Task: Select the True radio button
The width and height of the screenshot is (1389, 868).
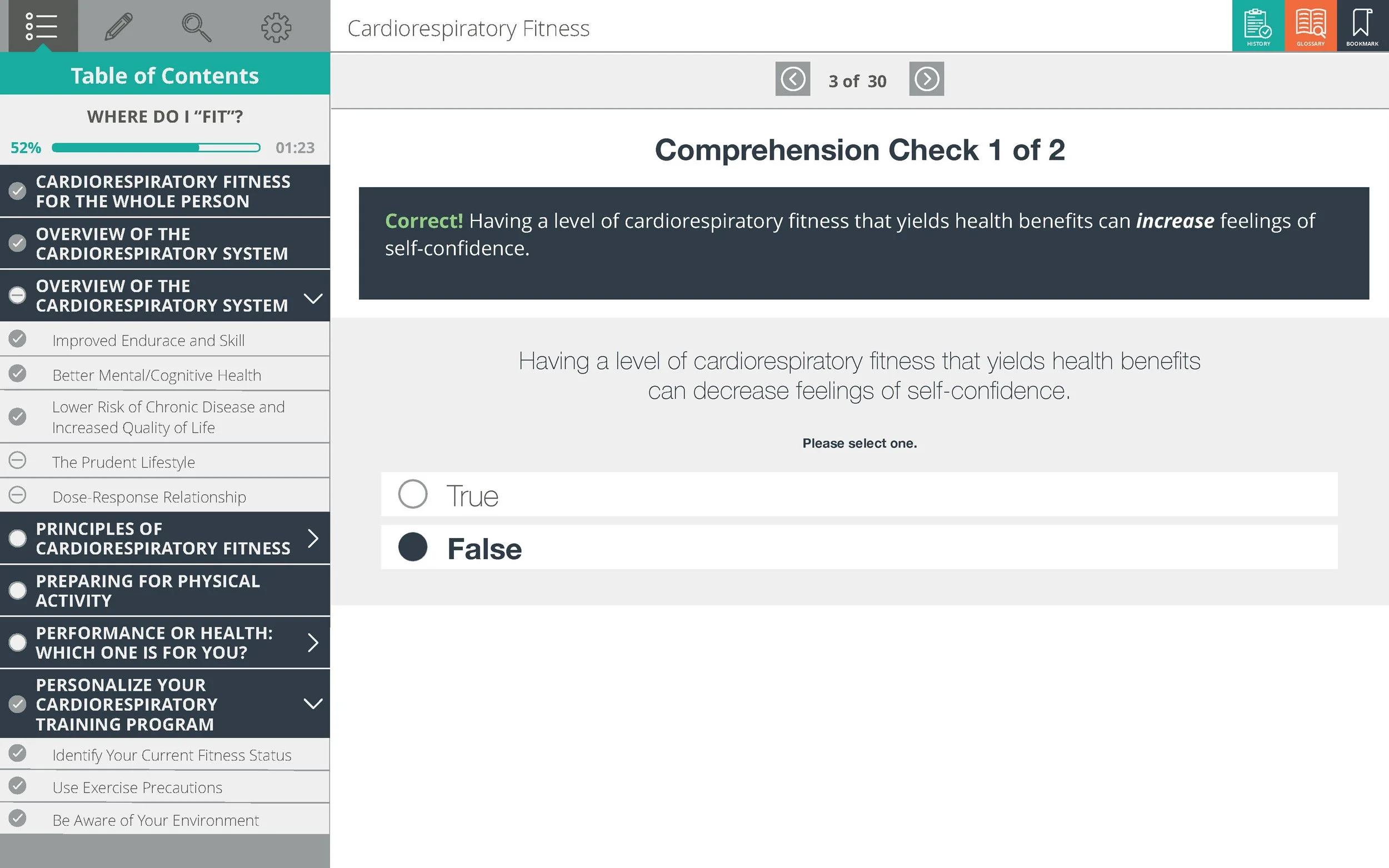Action: [413, 494]
